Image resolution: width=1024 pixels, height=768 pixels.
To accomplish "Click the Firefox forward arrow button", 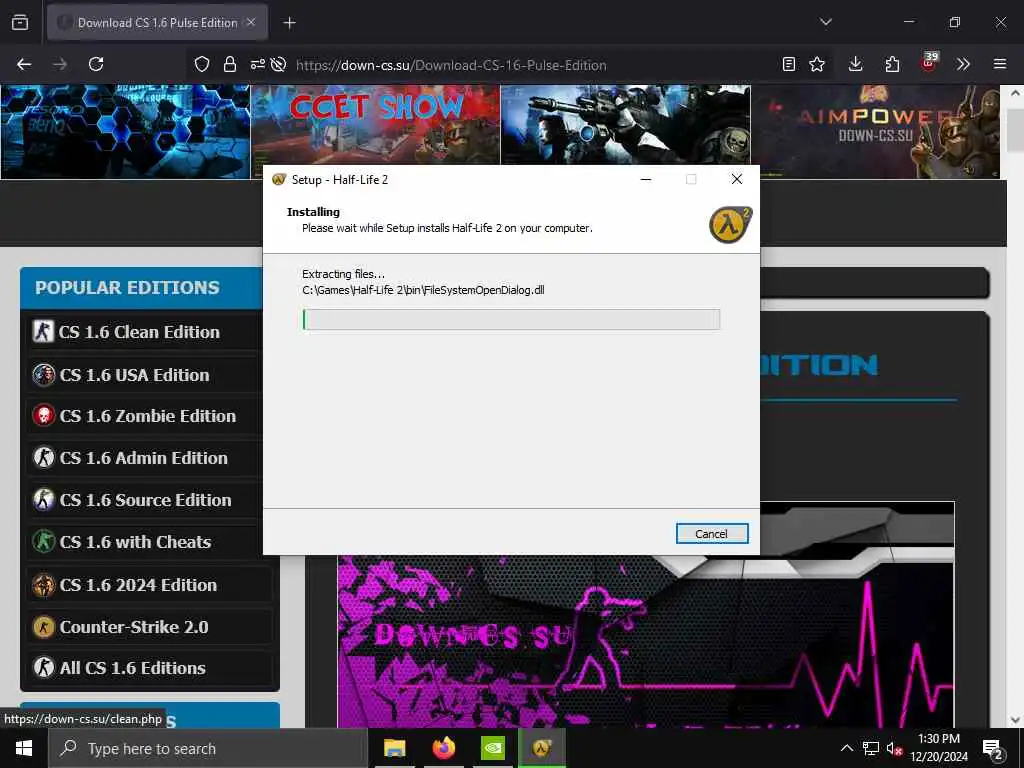I will point(60,64).
